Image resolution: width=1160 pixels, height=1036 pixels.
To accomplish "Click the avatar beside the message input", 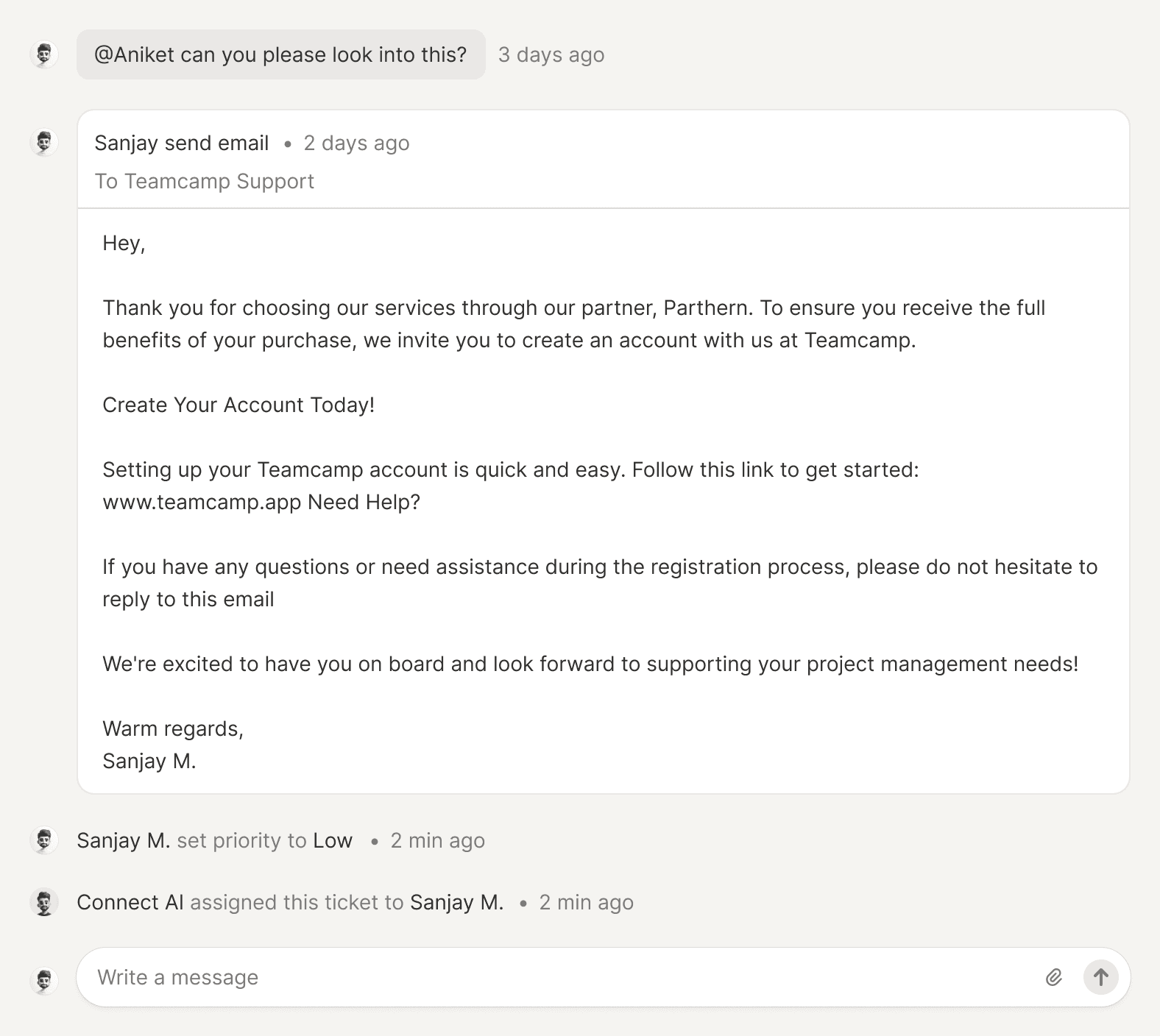I will click(x=44, y=980).
